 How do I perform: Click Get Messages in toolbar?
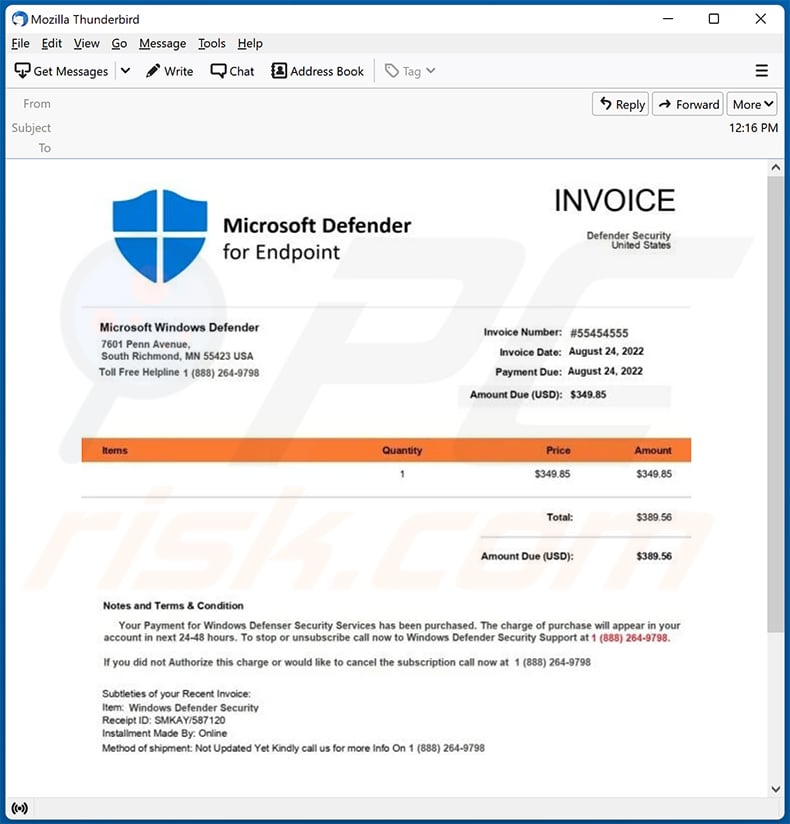point(61,71)
